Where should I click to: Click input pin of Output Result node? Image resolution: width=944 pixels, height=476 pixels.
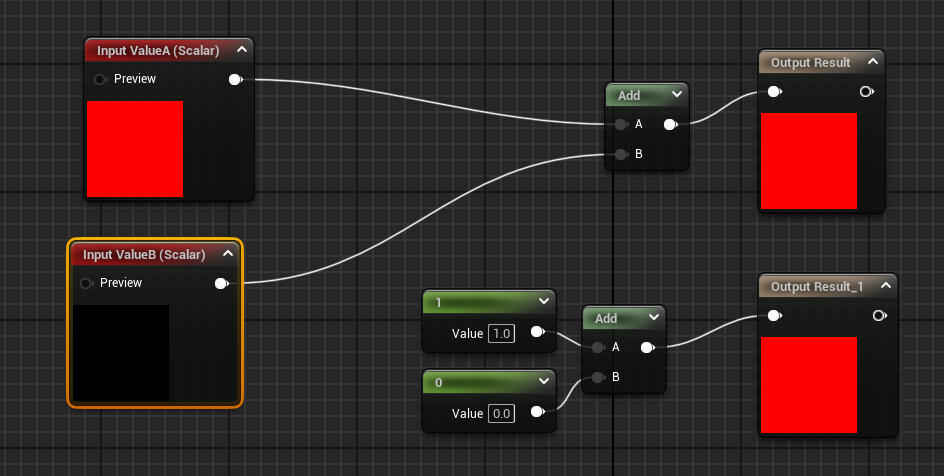[773, 92]
